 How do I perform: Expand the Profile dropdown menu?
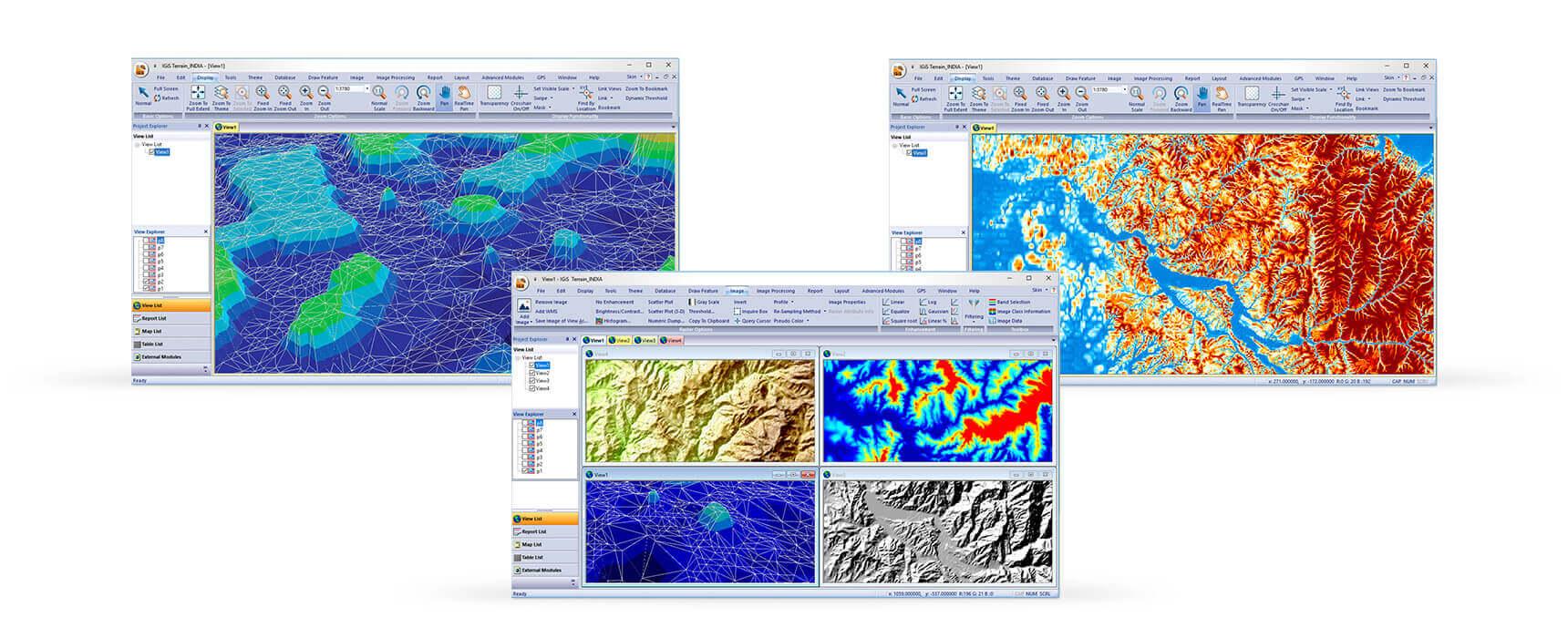(x=783, y=302)
